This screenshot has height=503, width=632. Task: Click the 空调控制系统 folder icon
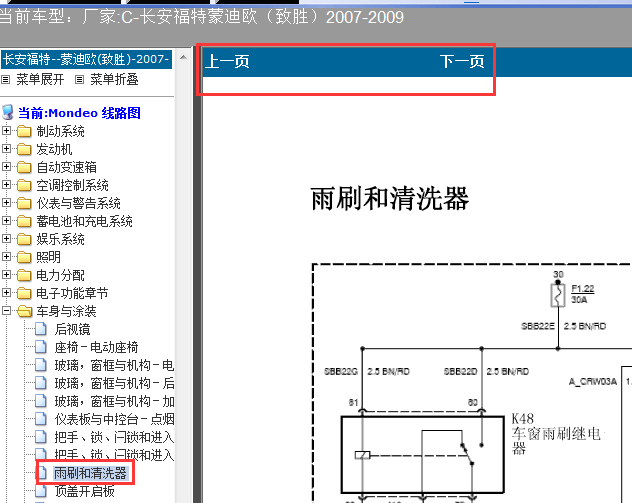[24, 185]
